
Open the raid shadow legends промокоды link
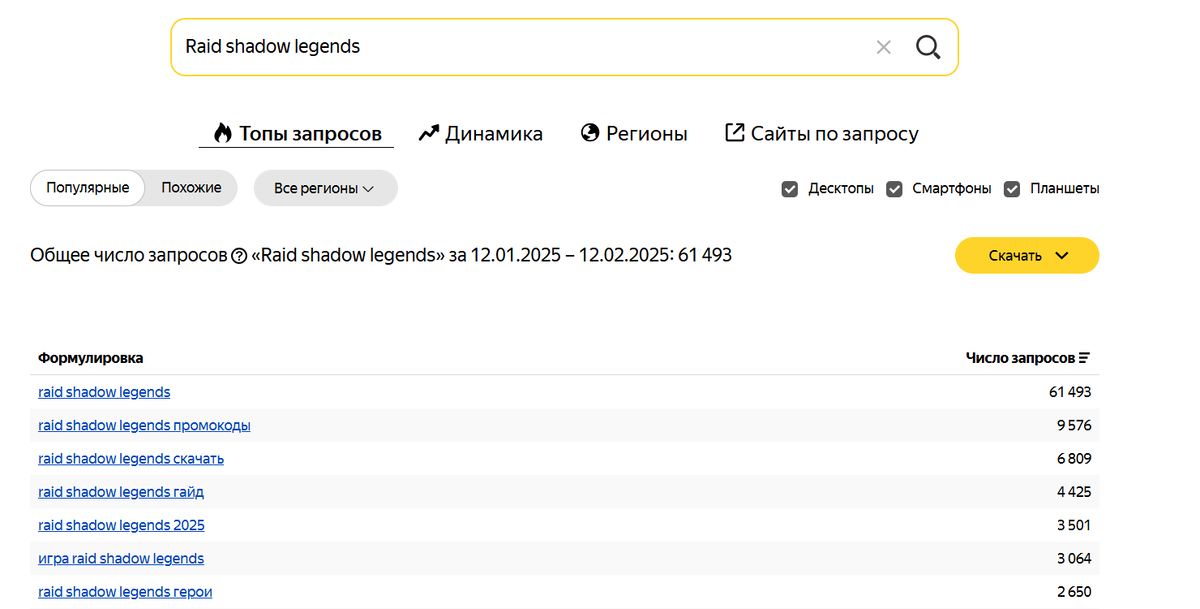coord(144,425)
